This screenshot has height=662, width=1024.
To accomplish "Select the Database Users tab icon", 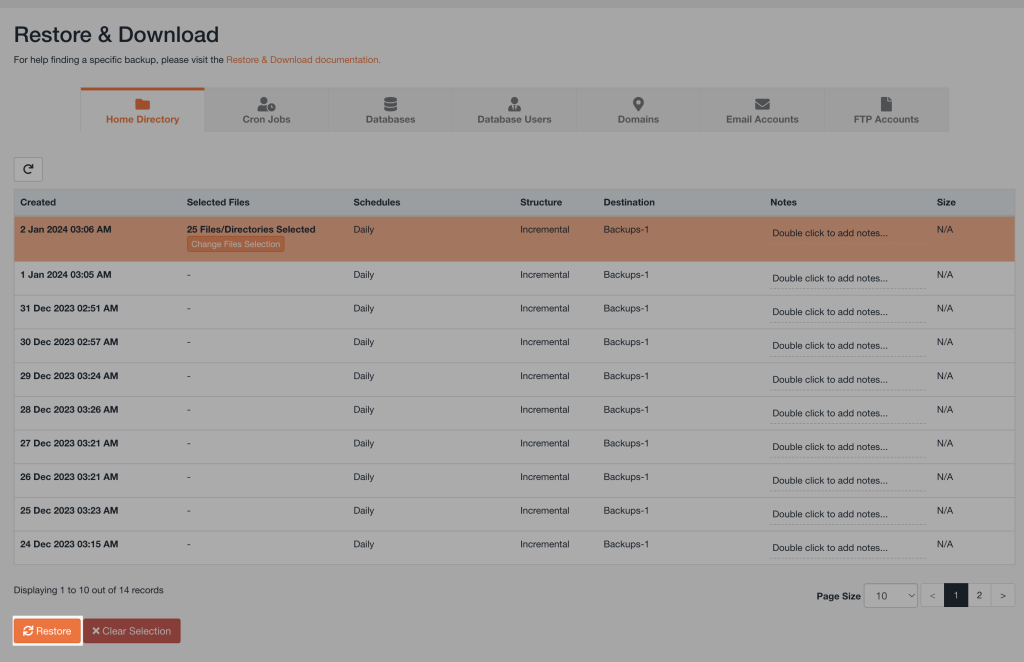I will 514,104.
